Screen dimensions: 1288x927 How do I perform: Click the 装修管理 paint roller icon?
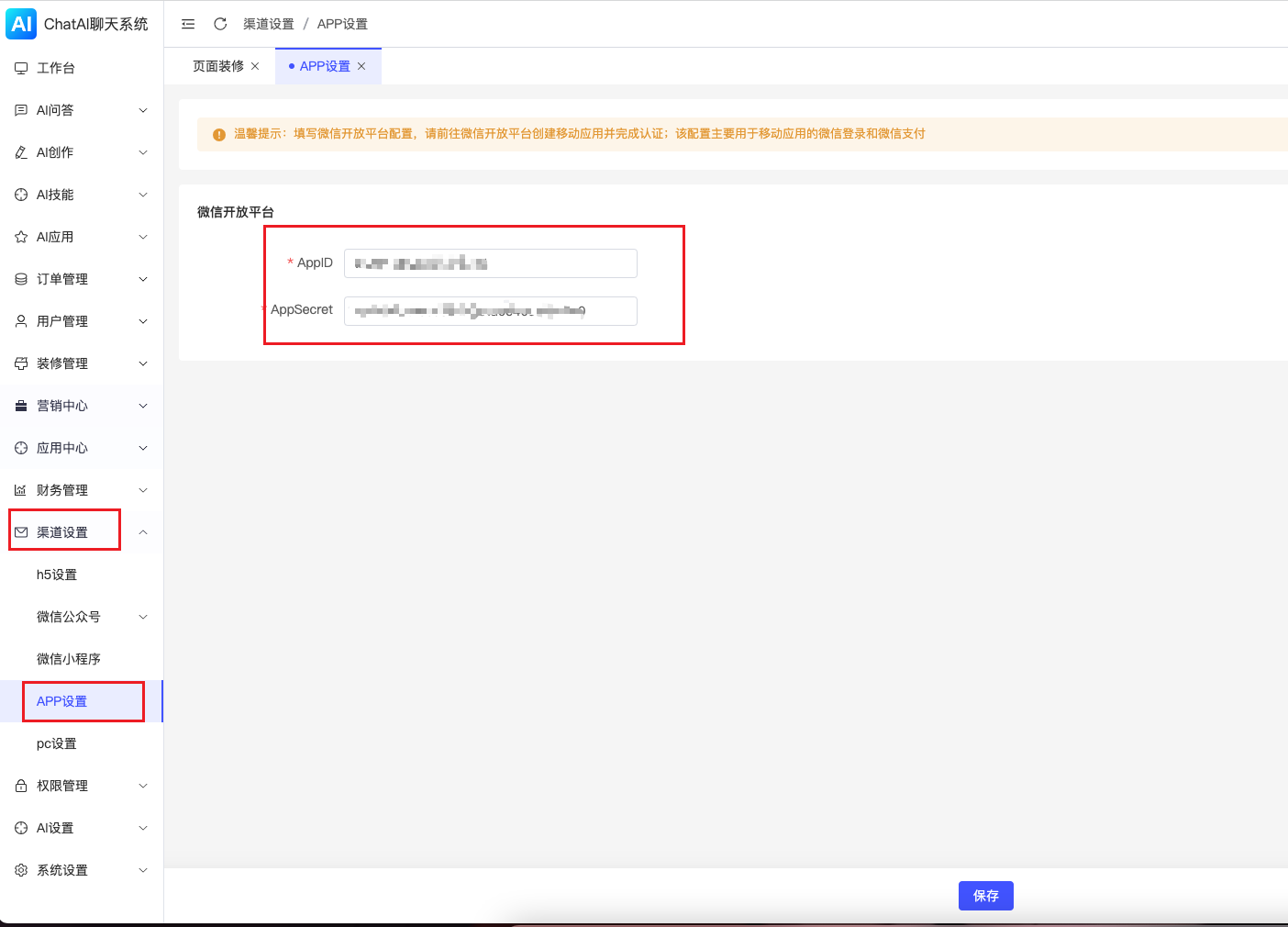(21, 363)
